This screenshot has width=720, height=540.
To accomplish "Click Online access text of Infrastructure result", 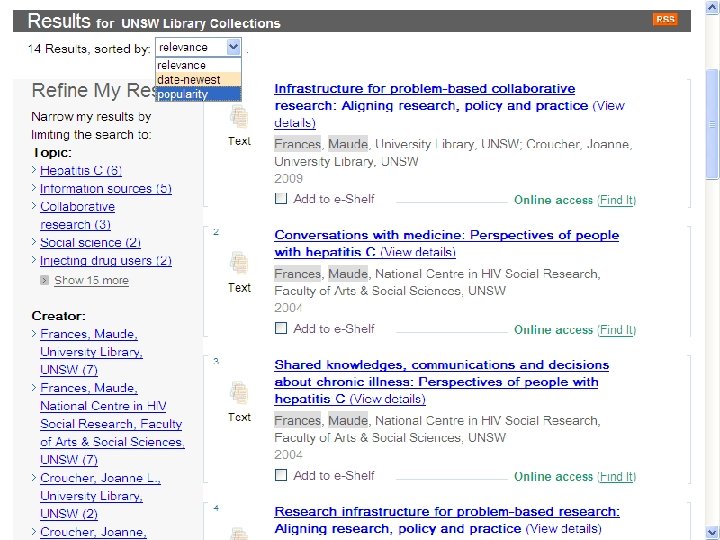I will 553,200.
